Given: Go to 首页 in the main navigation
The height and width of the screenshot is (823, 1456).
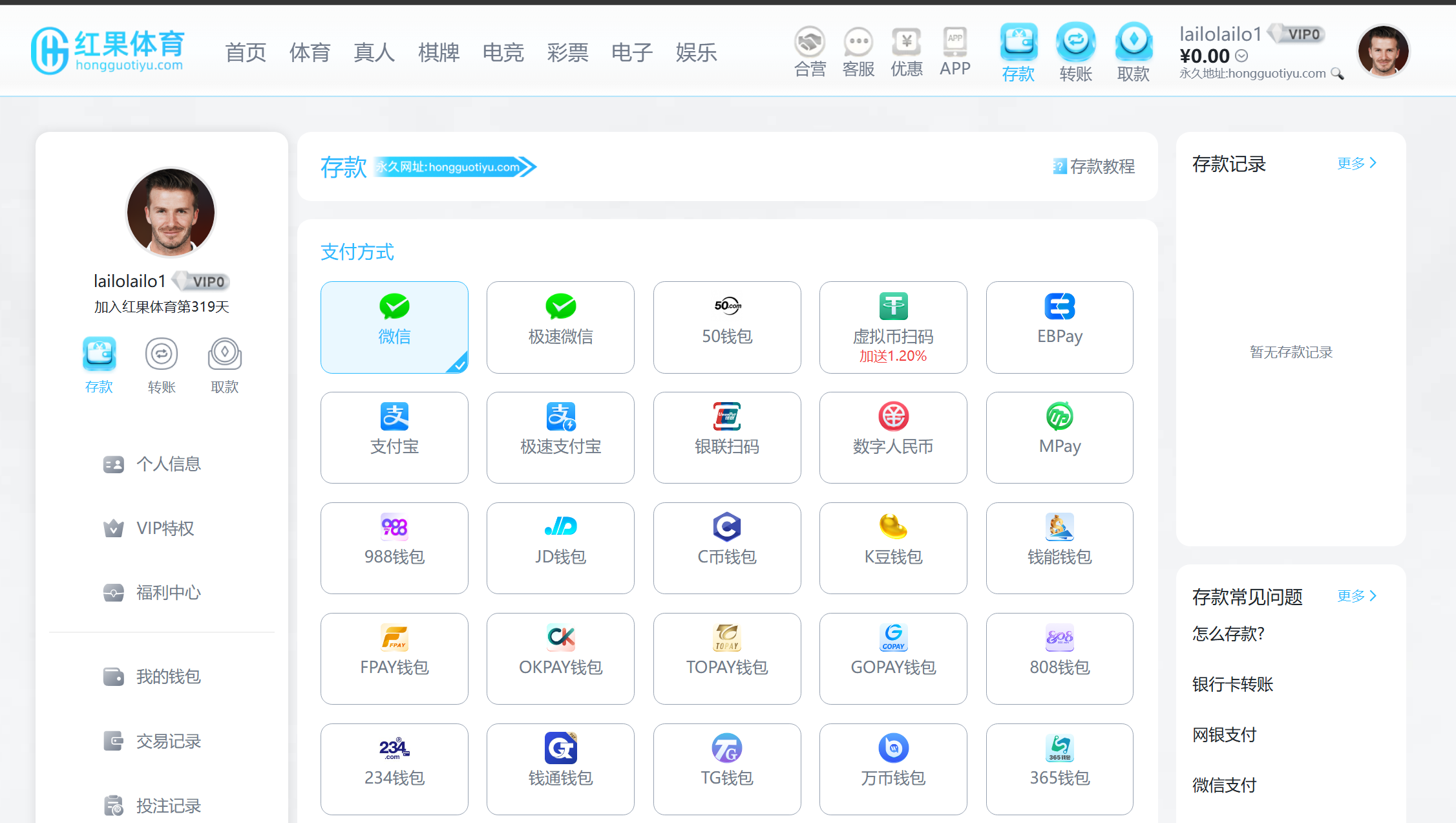Looking at the screenshot, I should coord(246,52).
